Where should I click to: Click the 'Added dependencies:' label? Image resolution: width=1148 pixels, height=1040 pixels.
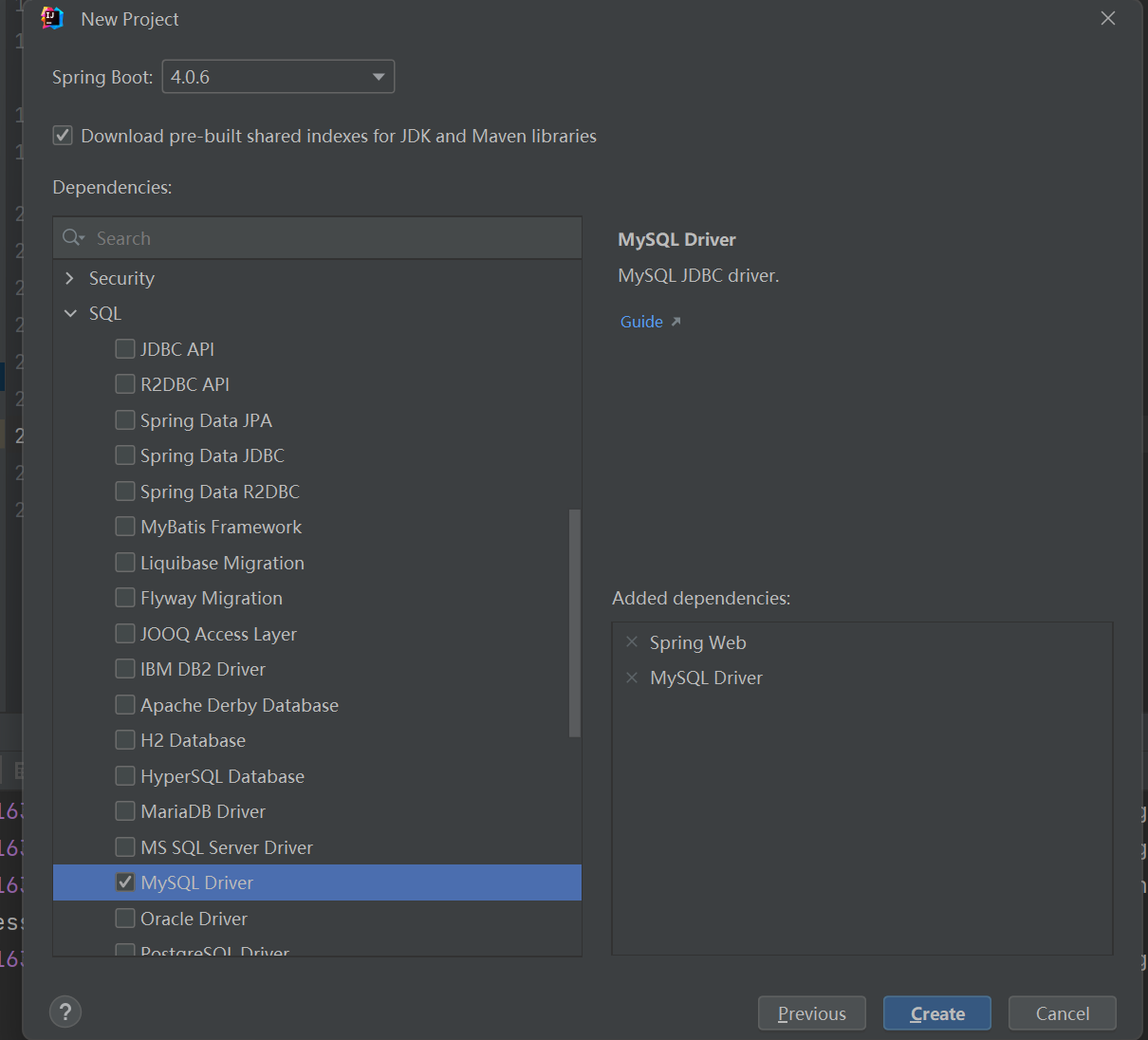[701, 598]
